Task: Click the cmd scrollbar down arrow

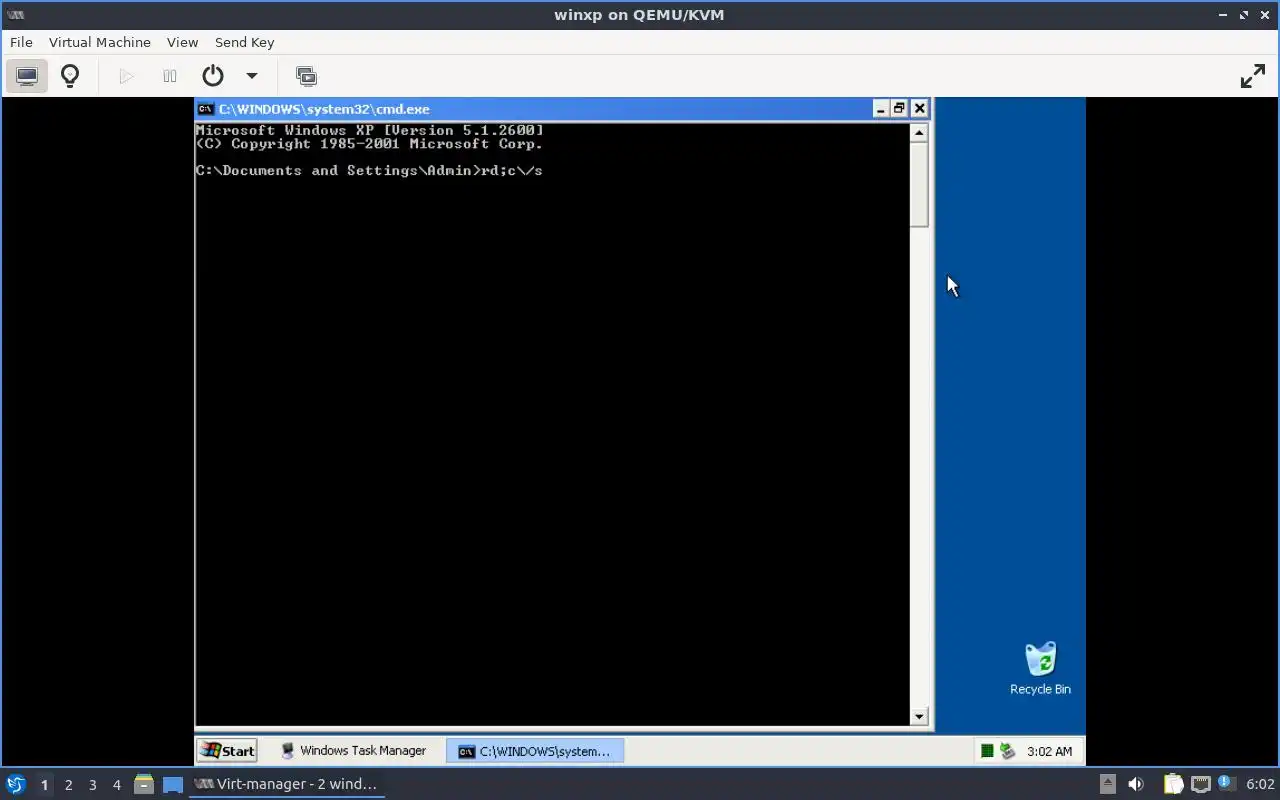Action: point(919,716)
